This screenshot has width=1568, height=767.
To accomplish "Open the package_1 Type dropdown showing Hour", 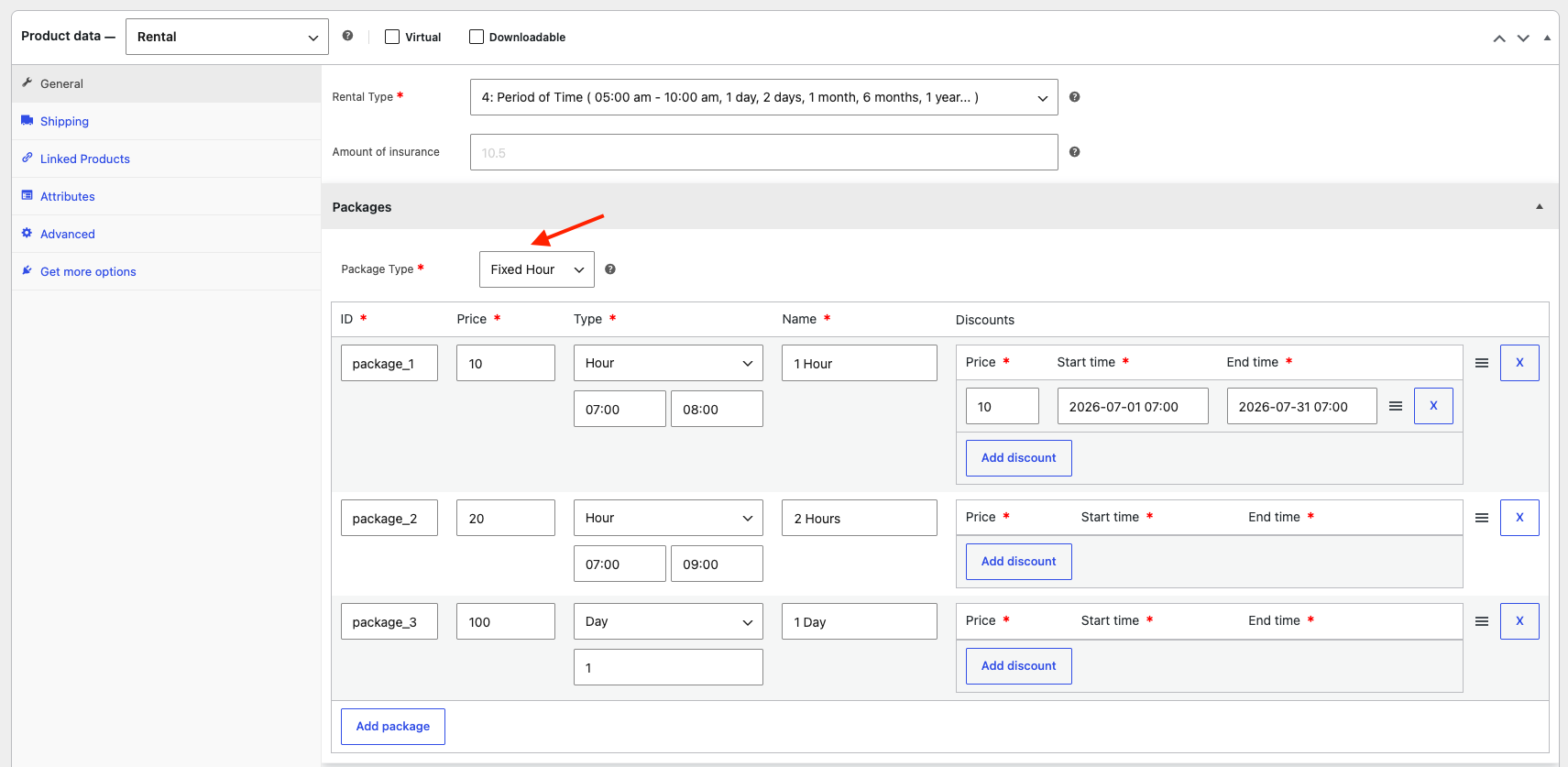I will tap(668, 363).
